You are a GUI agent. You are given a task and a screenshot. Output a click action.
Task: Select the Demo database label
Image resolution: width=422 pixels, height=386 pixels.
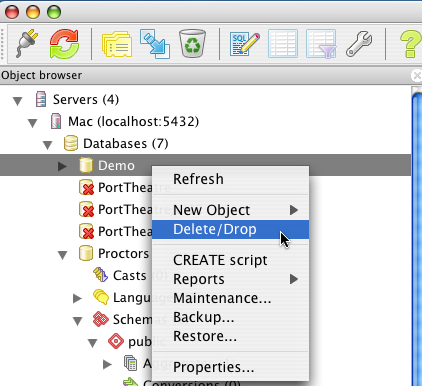coord(116,166)
